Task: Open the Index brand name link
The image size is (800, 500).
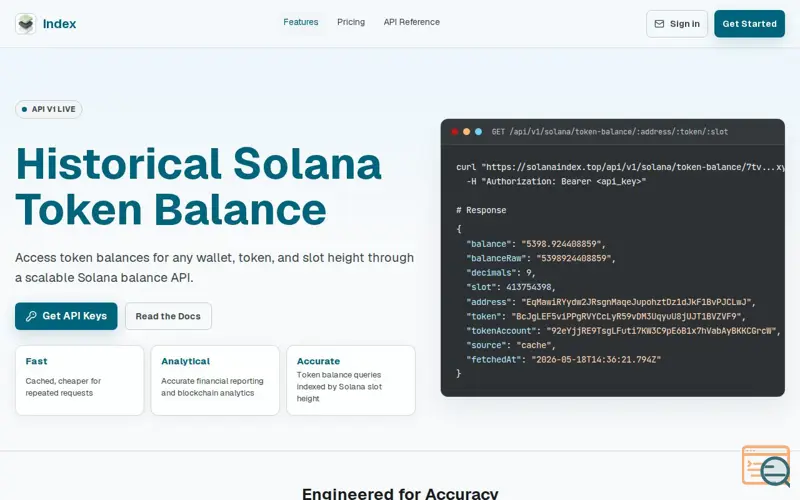Action: tap(59, 24)
